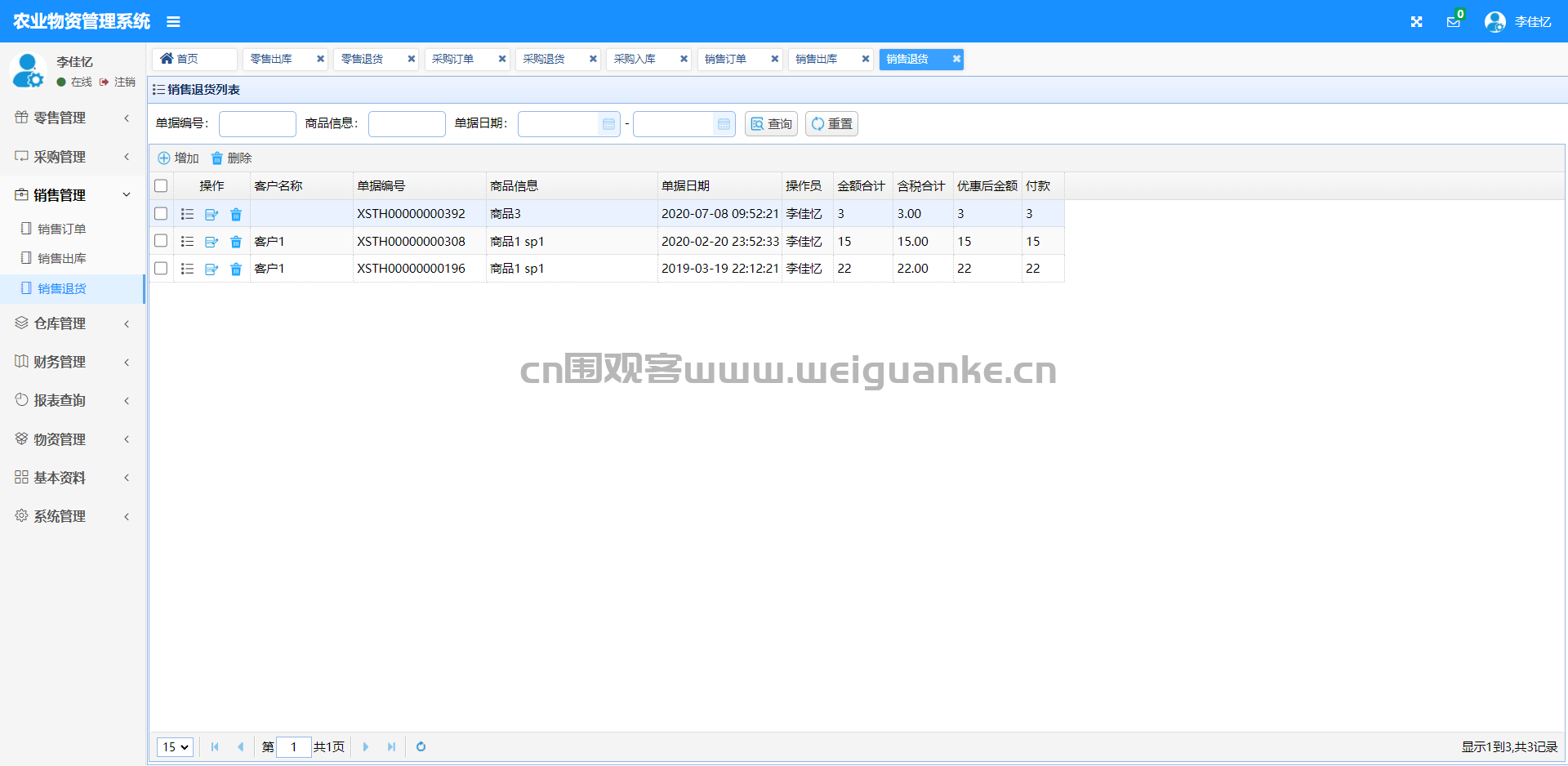
Task: View details icon for XSTH00000000392
Action: click(x=187, y=214)
